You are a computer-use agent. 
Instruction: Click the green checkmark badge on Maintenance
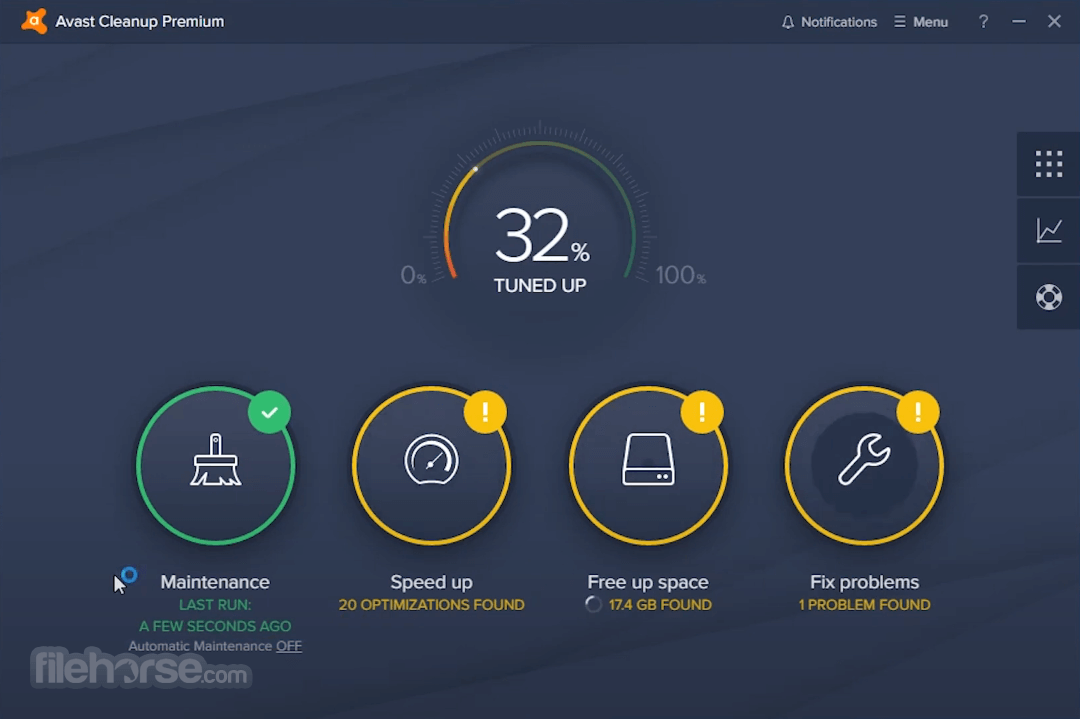[x=269, y=412]
